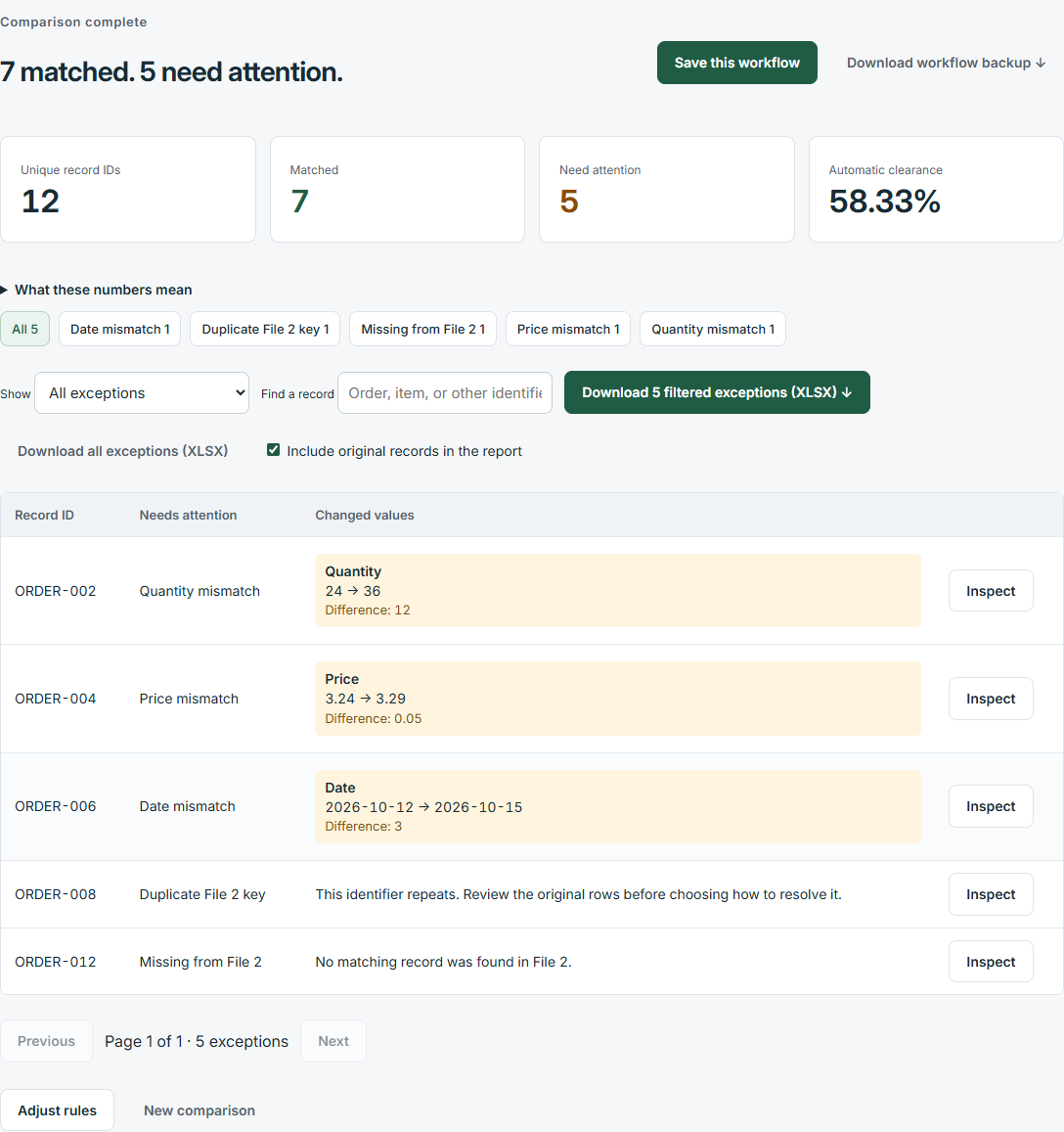Toggle Include original records in the report
Viewport: 1064px width, 1132px height.
(274, 450)
